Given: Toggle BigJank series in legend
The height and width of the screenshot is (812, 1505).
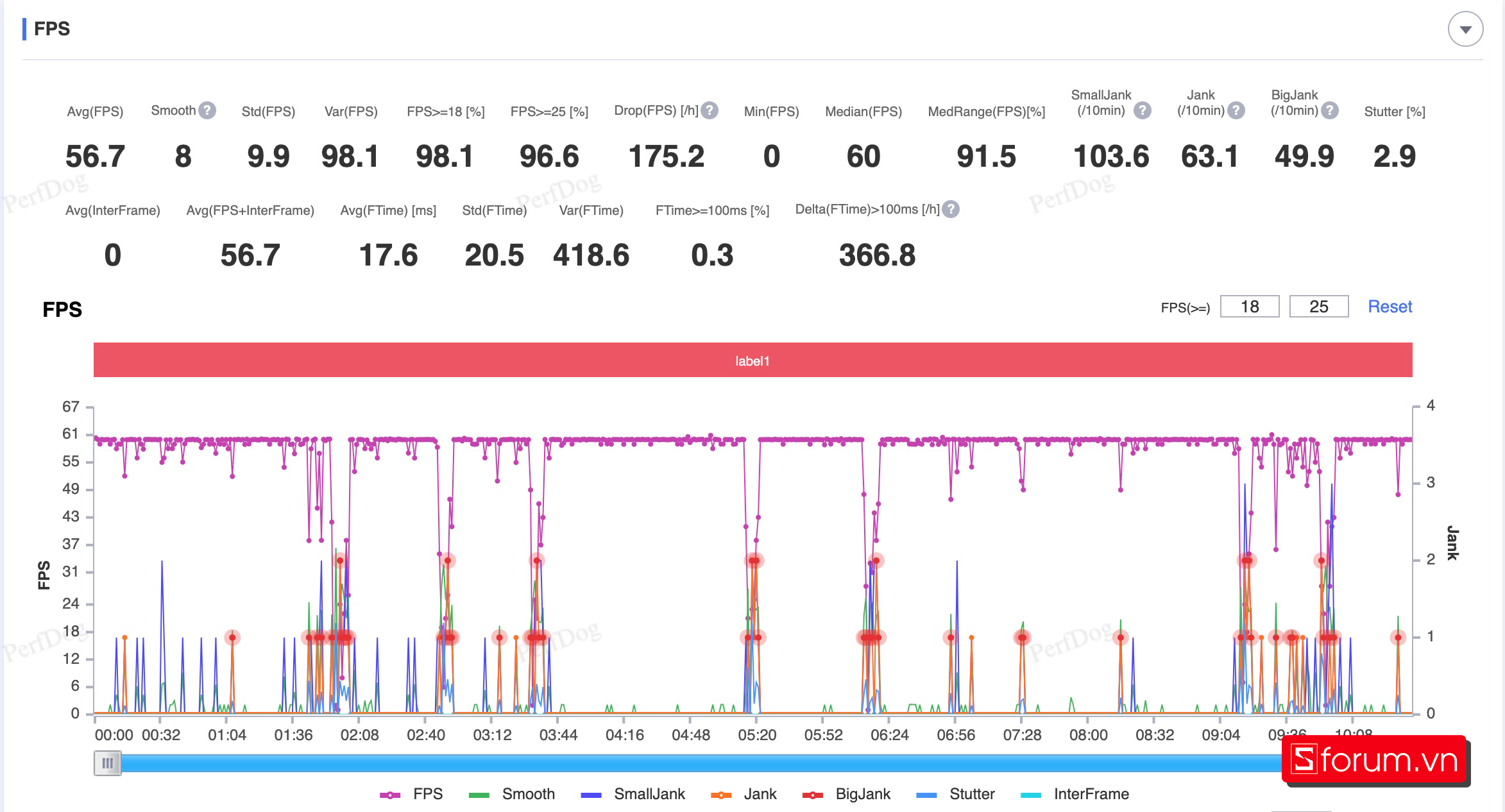Looking at the screenshot, I should 846,794.
